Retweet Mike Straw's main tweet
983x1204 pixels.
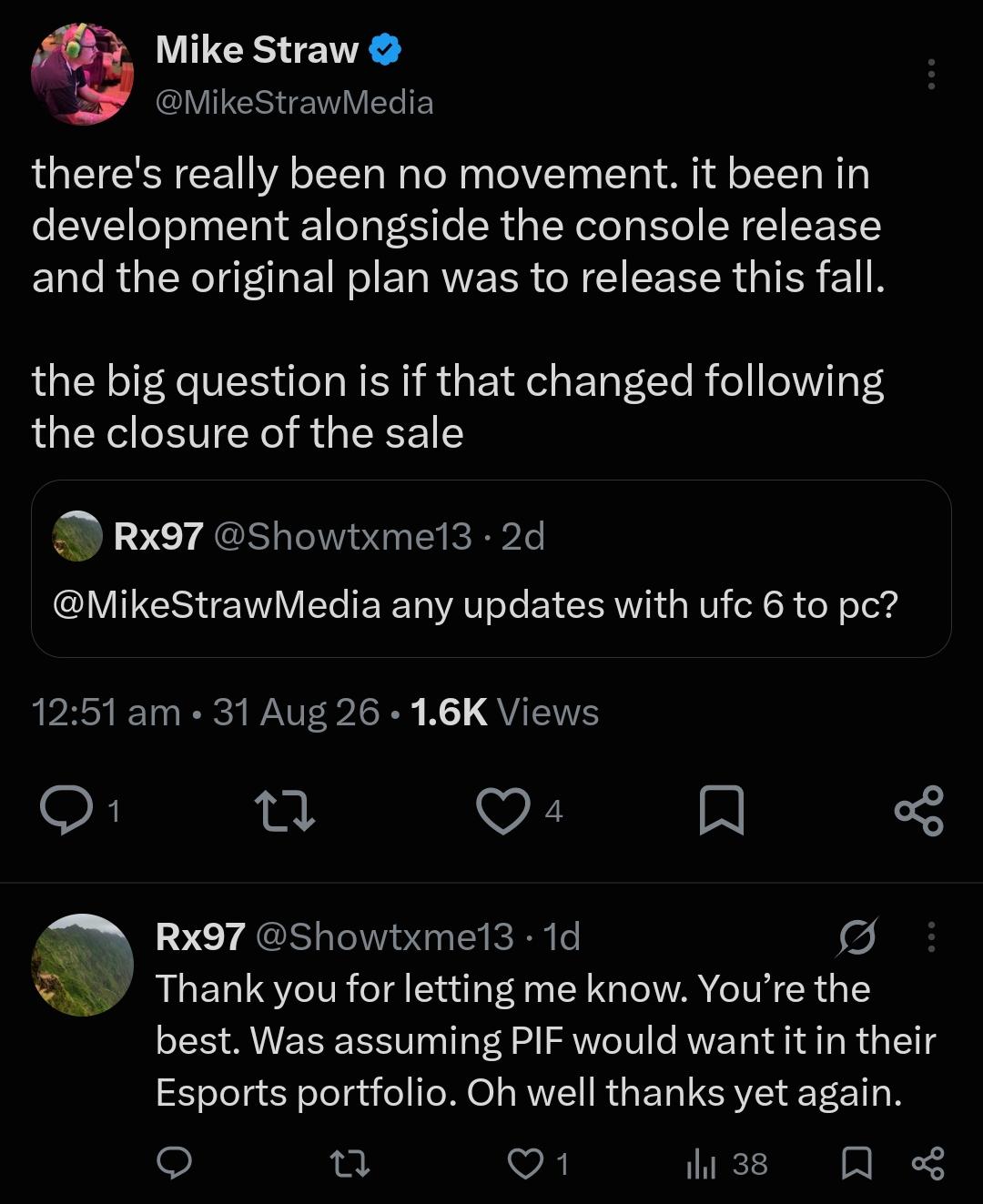tap(285, 811)
